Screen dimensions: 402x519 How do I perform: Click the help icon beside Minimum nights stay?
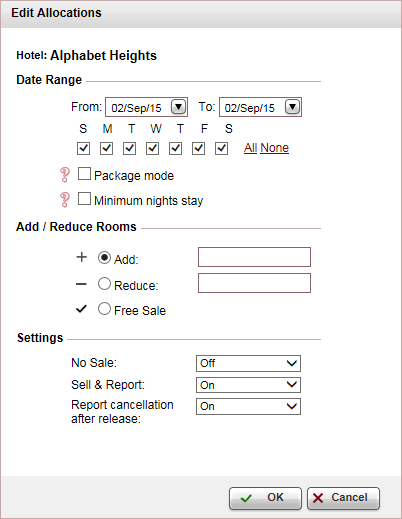click(x=65, y=200)
